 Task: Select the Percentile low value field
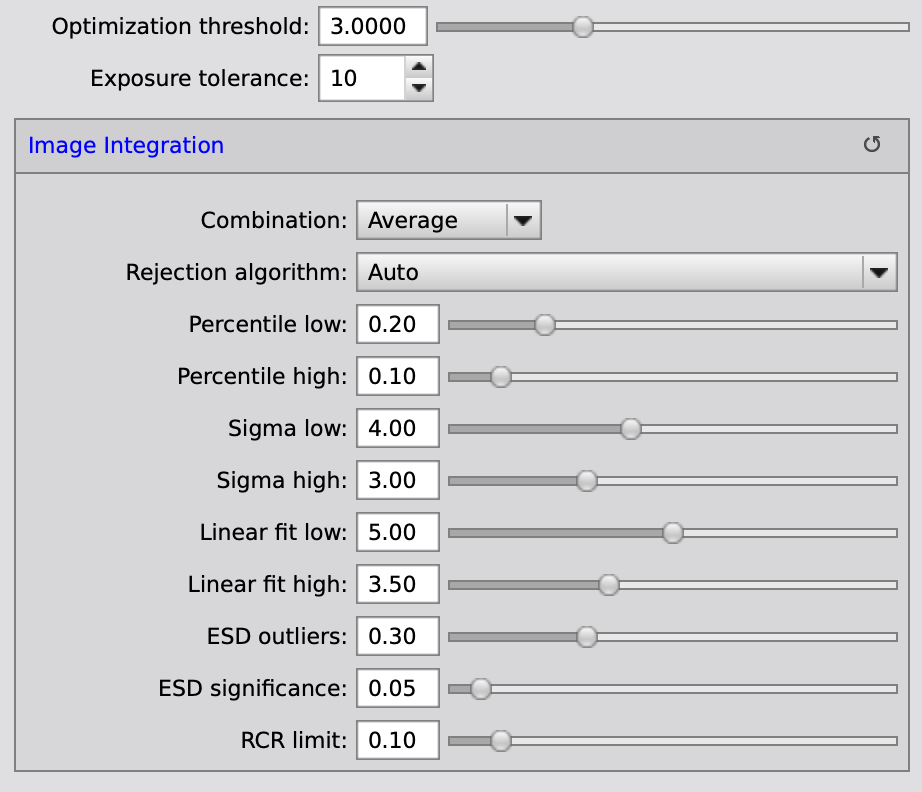[397, 324]
